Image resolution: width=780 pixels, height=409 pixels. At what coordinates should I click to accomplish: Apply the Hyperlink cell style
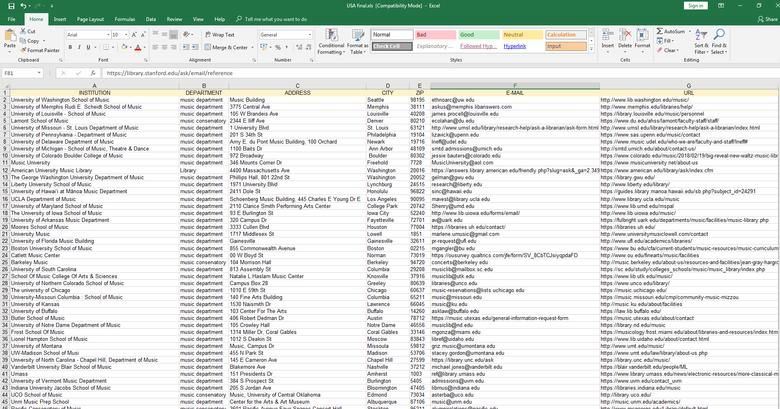click(x=522, y=46)
